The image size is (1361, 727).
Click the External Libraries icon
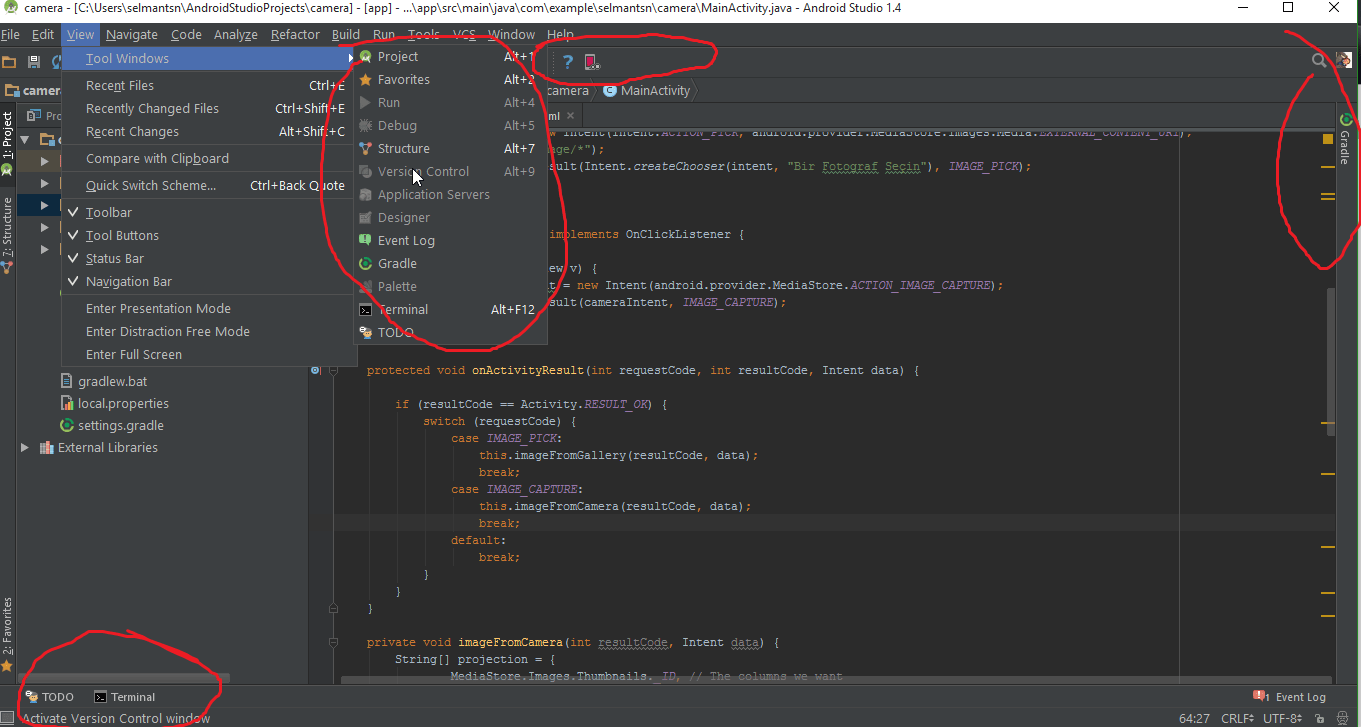pyautogui.click(x=46, y=448)
